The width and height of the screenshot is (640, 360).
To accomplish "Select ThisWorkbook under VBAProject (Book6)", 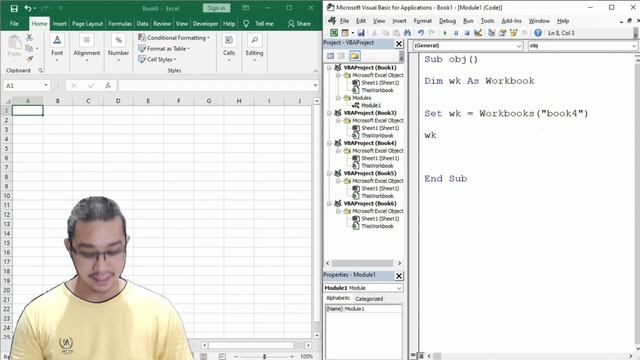I will [377, 226].
